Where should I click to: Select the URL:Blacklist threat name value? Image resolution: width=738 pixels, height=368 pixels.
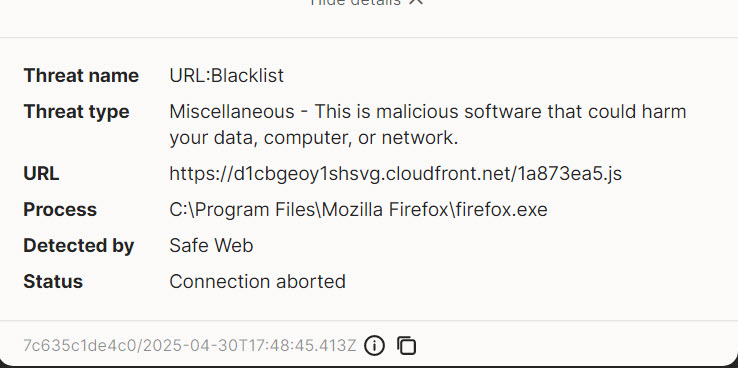click(226, 76)
